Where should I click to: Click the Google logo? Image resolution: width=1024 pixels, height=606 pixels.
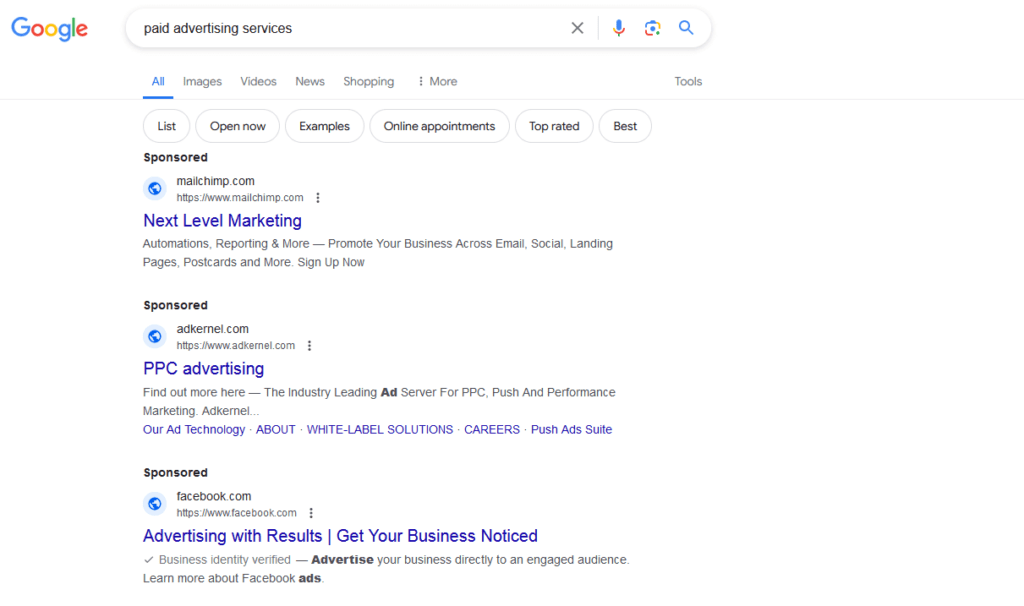(x=50, y=29)
